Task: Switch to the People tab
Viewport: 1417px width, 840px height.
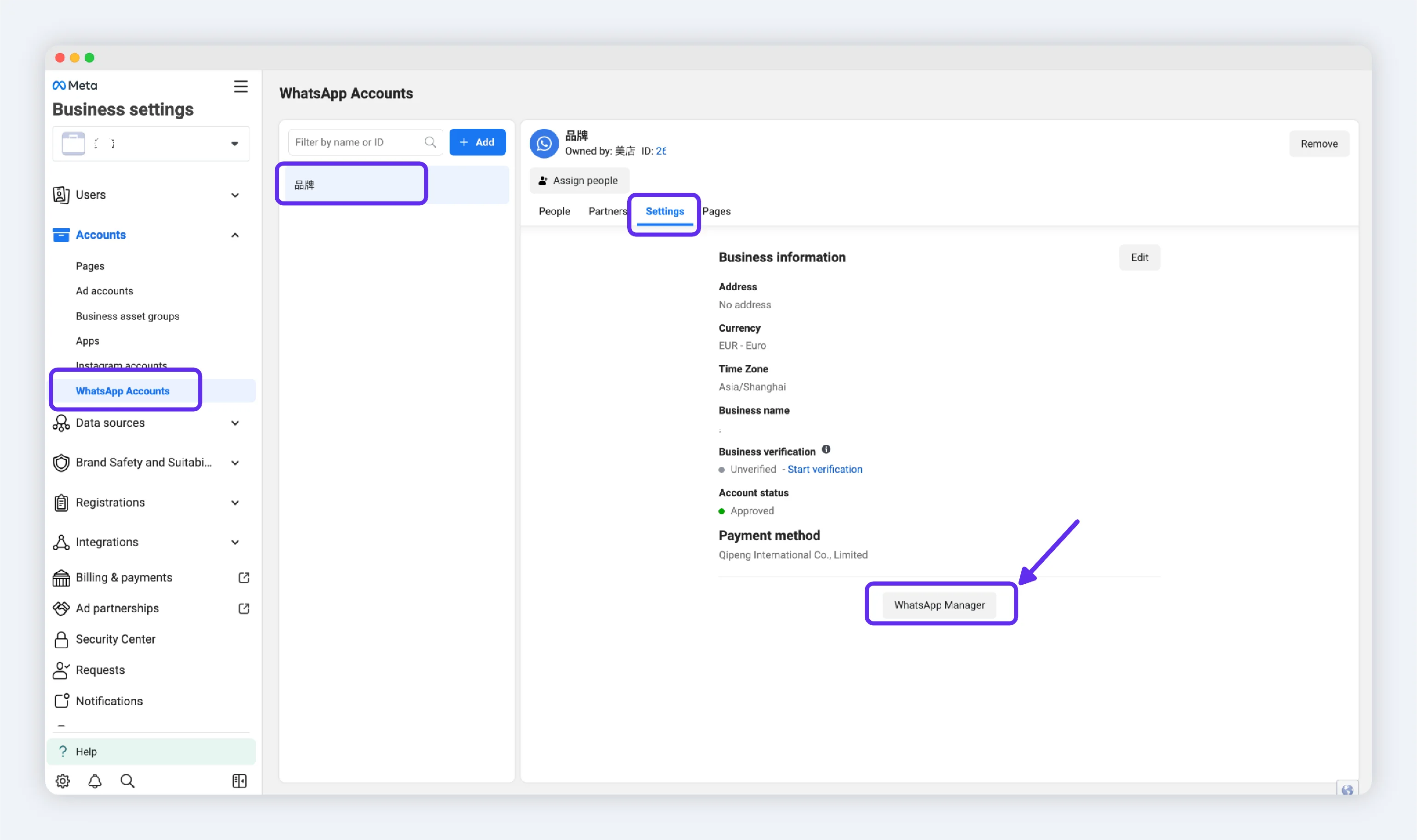Action: tap(554, 211)
